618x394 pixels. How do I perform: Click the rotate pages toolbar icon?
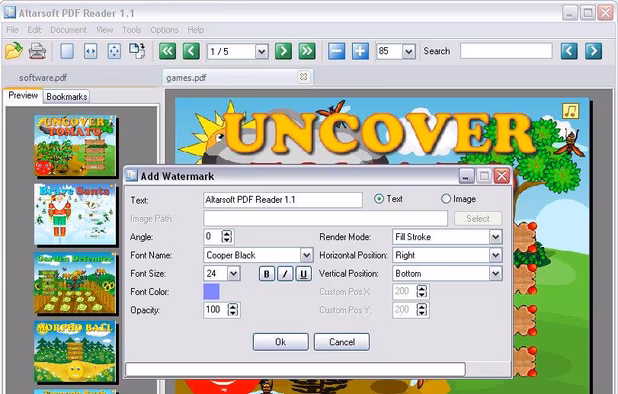click(137, 51)
